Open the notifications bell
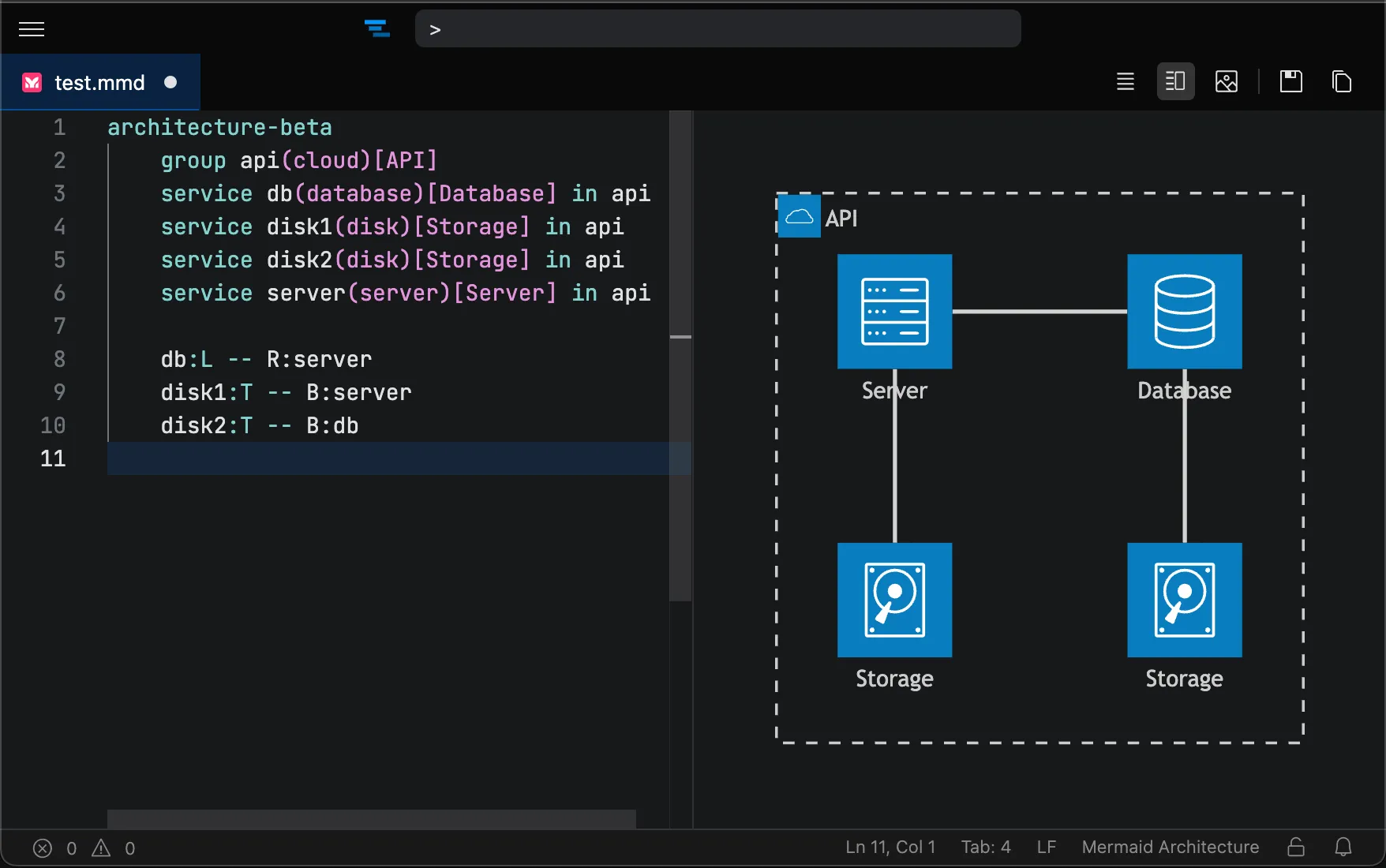Screen dimensions: 1386x868 (x=1343, y=847)
